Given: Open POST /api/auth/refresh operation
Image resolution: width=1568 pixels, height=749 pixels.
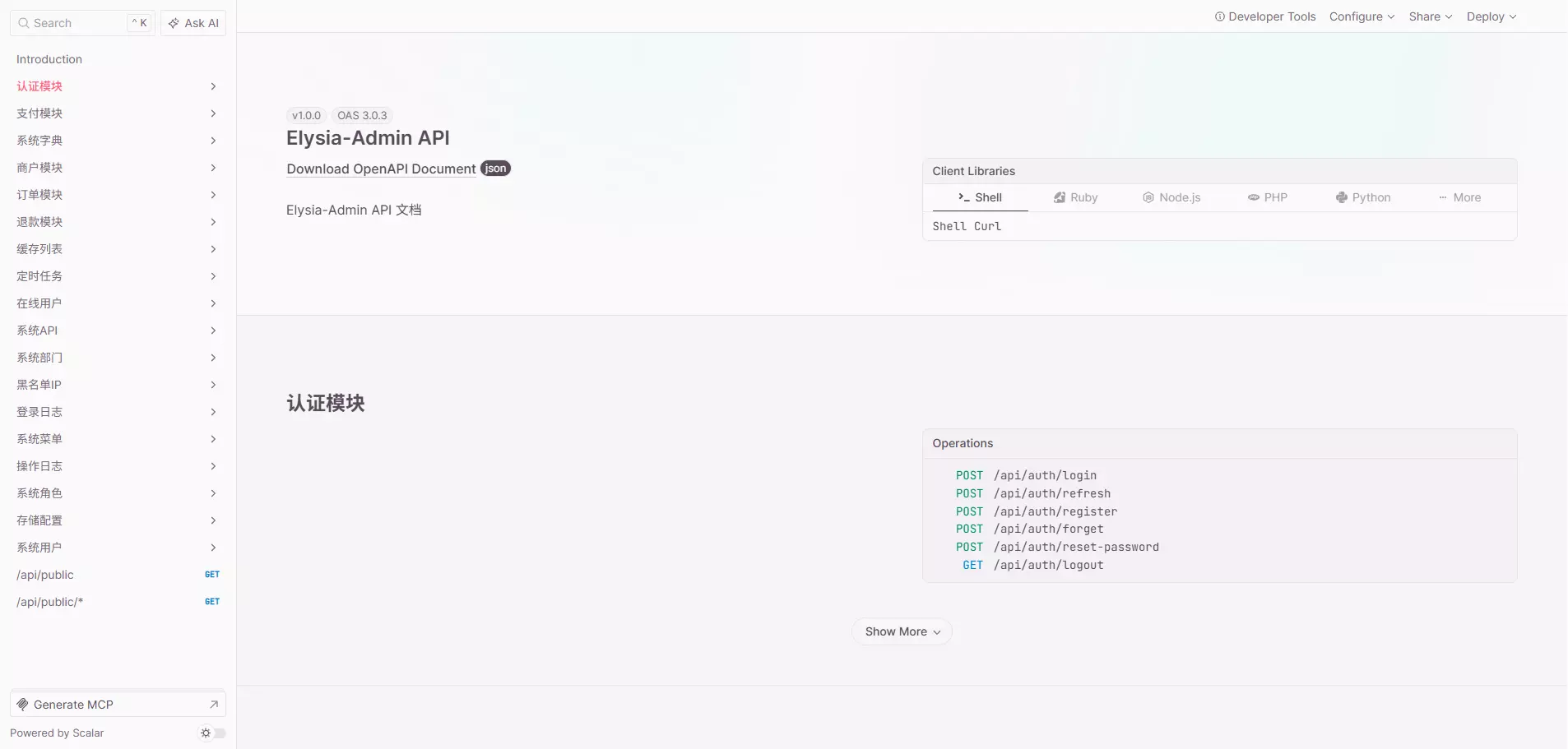Looking at the screenshot, I should point(1032,493).
